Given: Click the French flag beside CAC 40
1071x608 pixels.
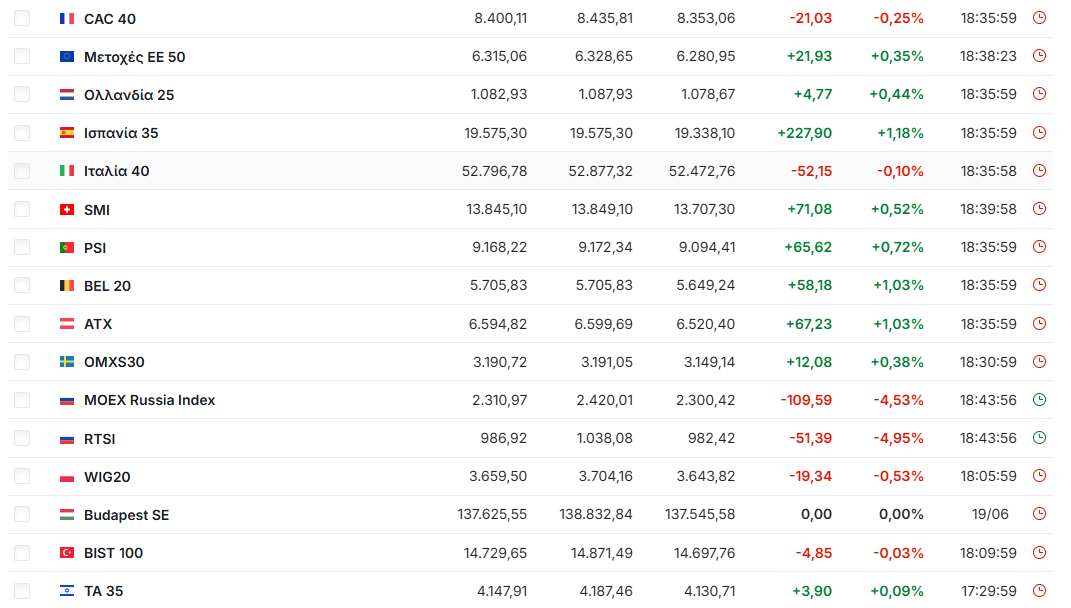Looking at the screenshot, I should pos(67,18).
